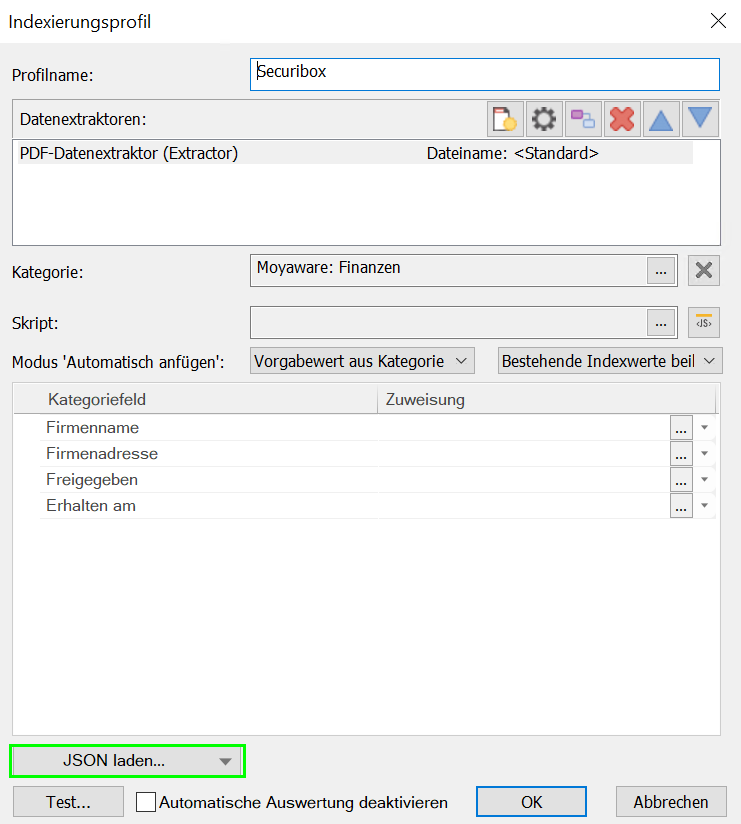Select the Firmenname row

(377, 427)
